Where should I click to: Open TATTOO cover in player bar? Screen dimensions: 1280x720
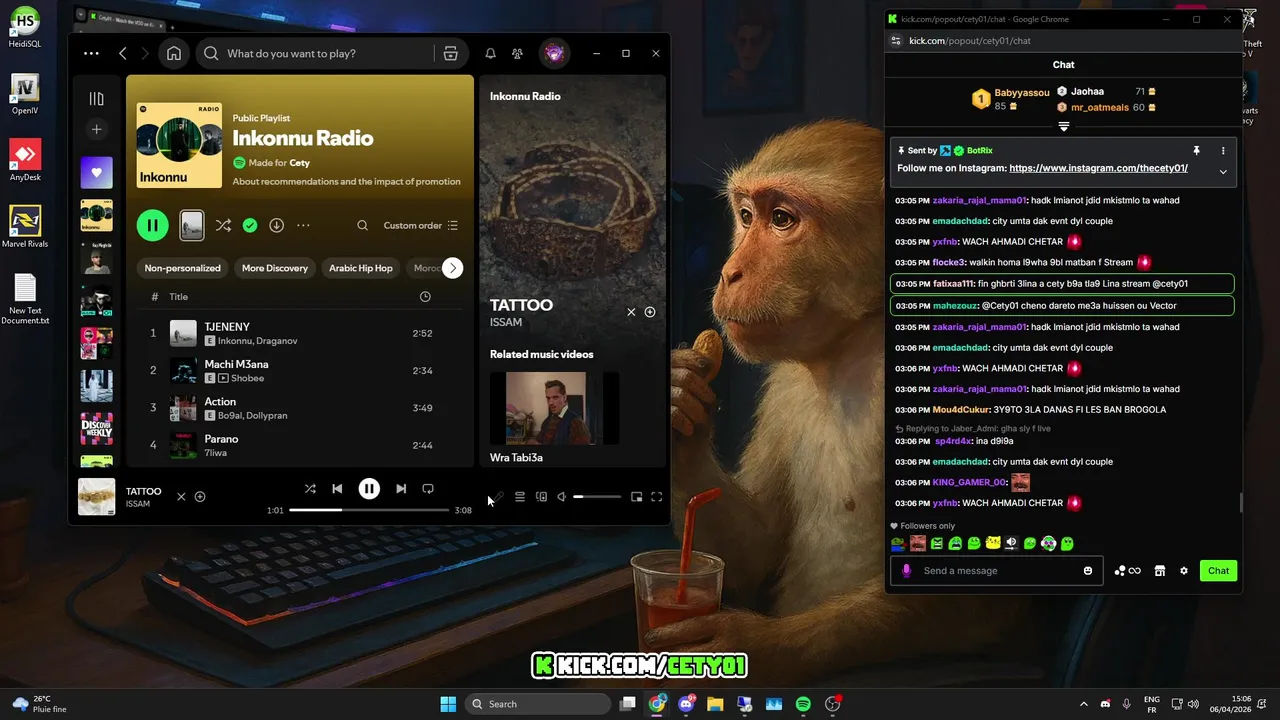[x=97, y=497]
